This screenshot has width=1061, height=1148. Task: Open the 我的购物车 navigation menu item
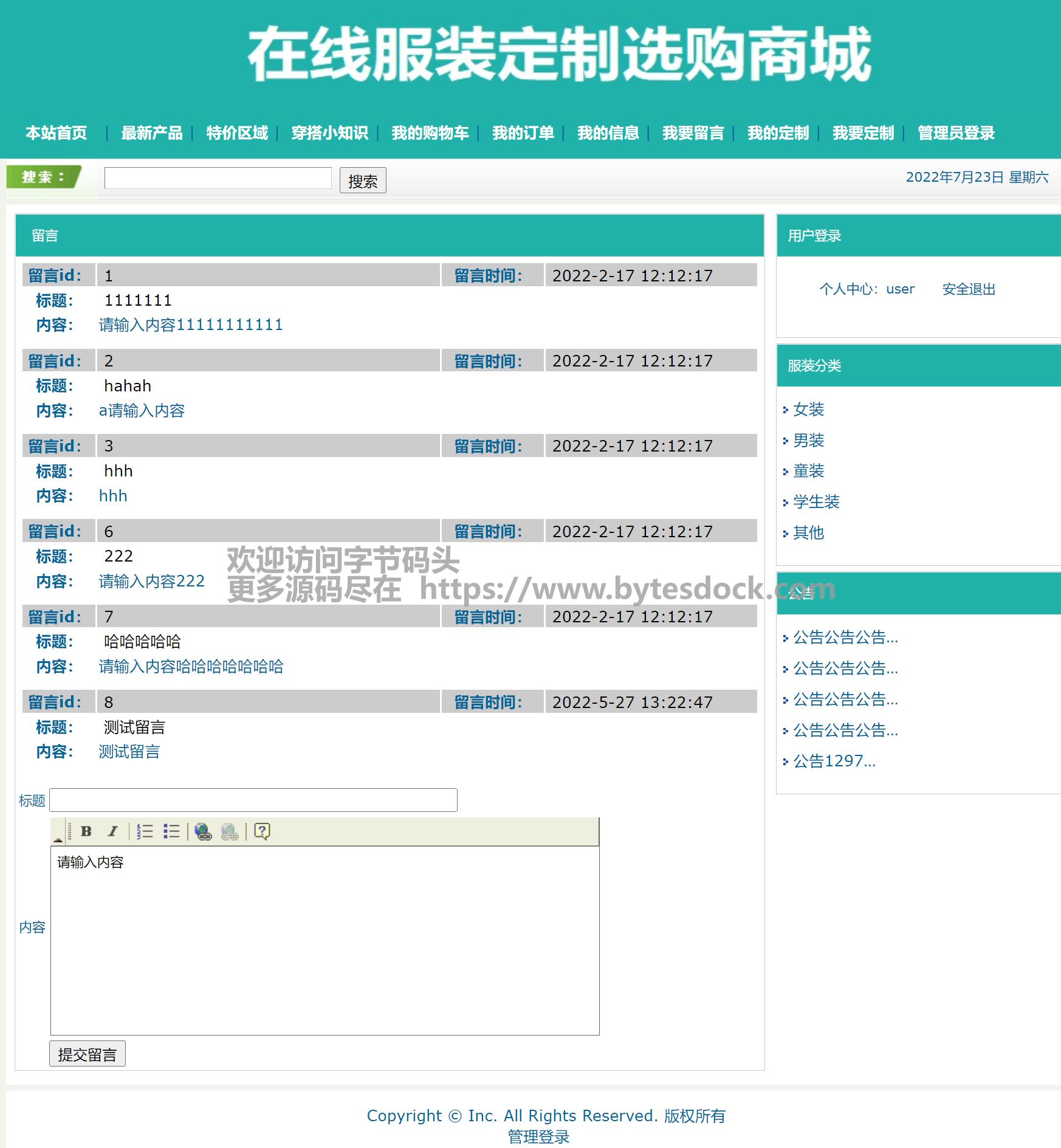point(430,133)
